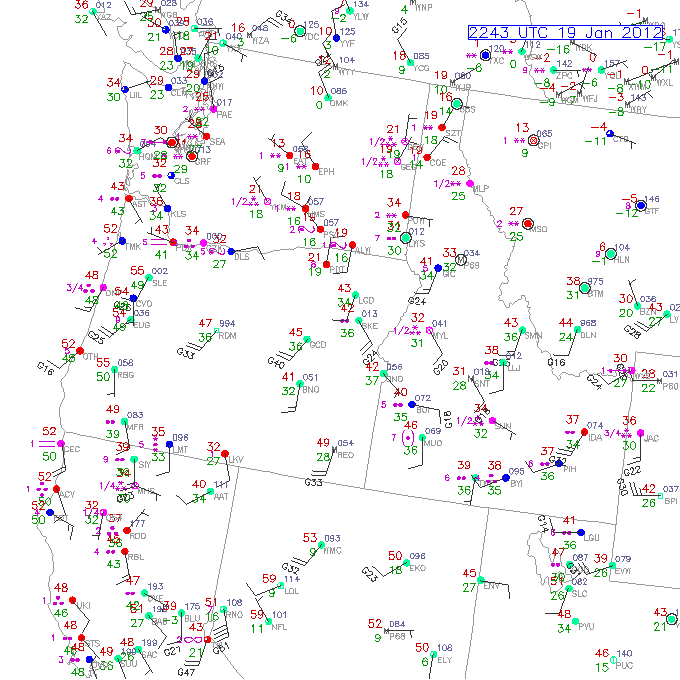Select the TMK station blue dot
Viewport: 680px width, 680px height.
[122, 241]
